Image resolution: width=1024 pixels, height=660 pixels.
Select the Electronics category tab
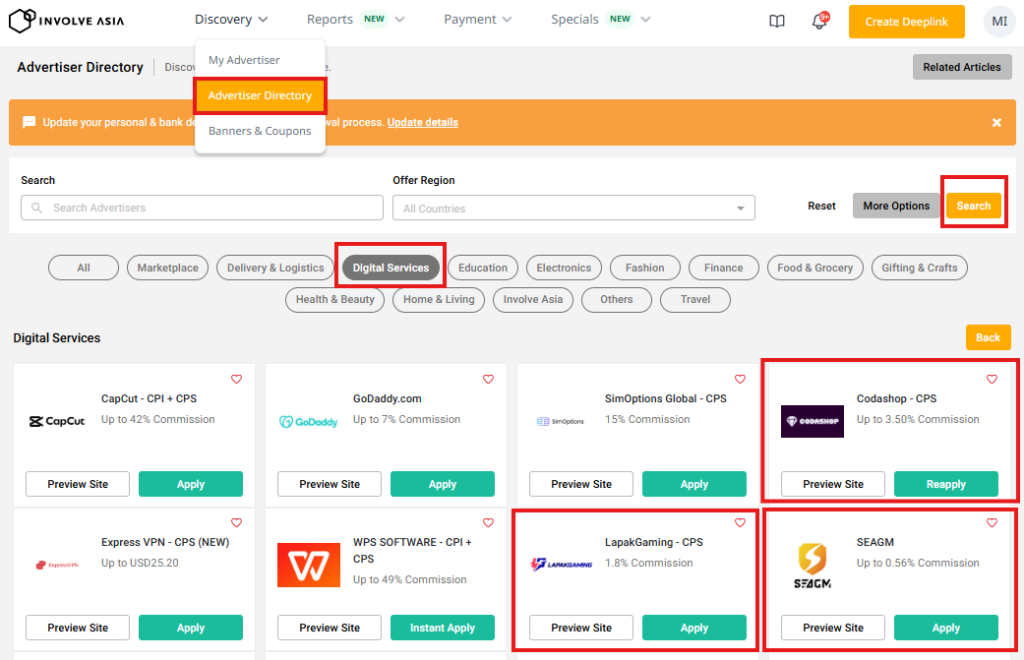(563, 268)
